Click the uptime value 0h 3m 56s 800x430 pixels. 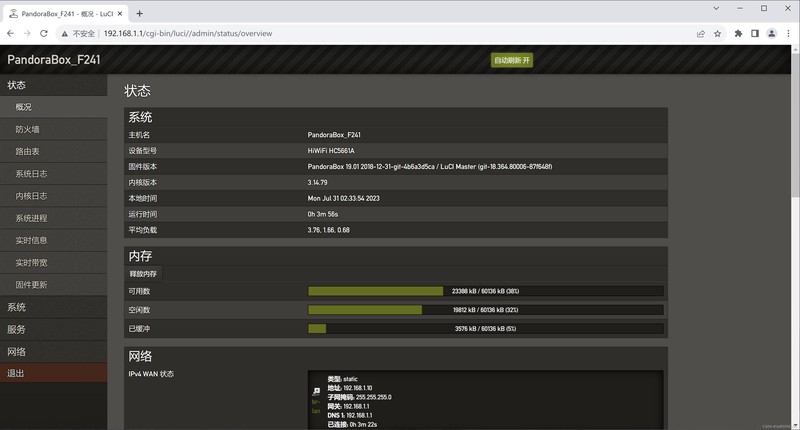click(322, 214)
